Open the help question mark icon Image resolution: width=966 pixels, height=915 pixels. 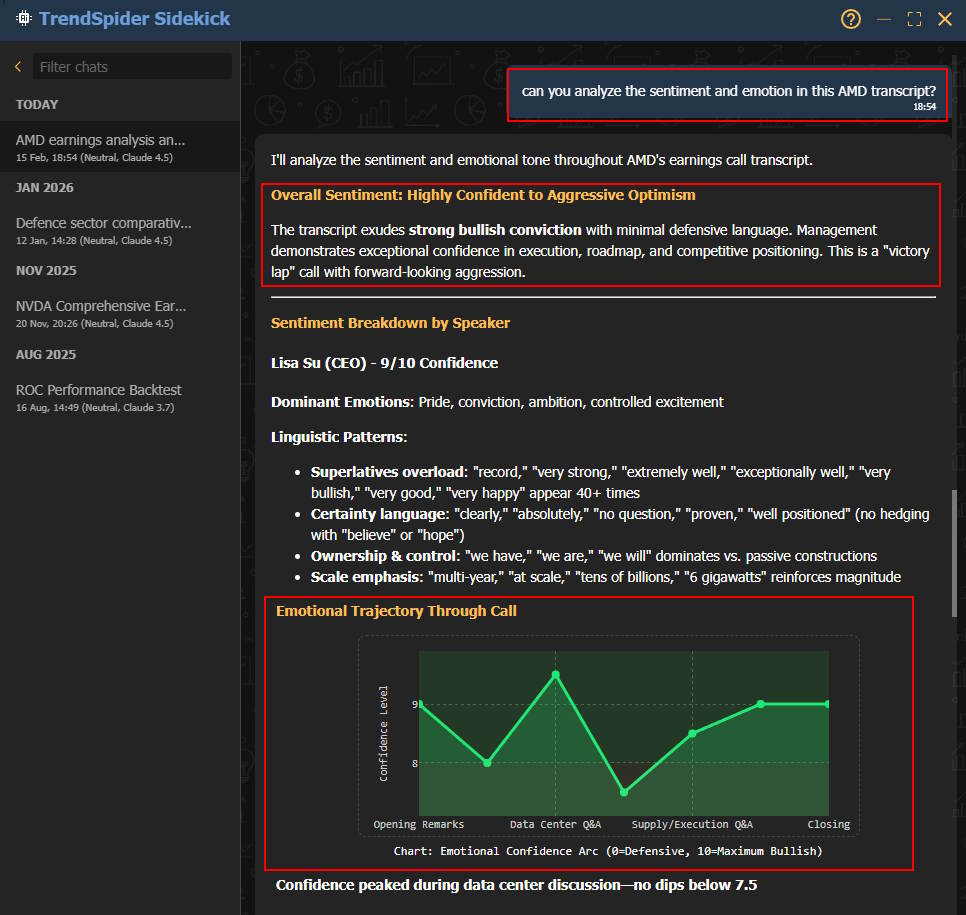(851, 19)
